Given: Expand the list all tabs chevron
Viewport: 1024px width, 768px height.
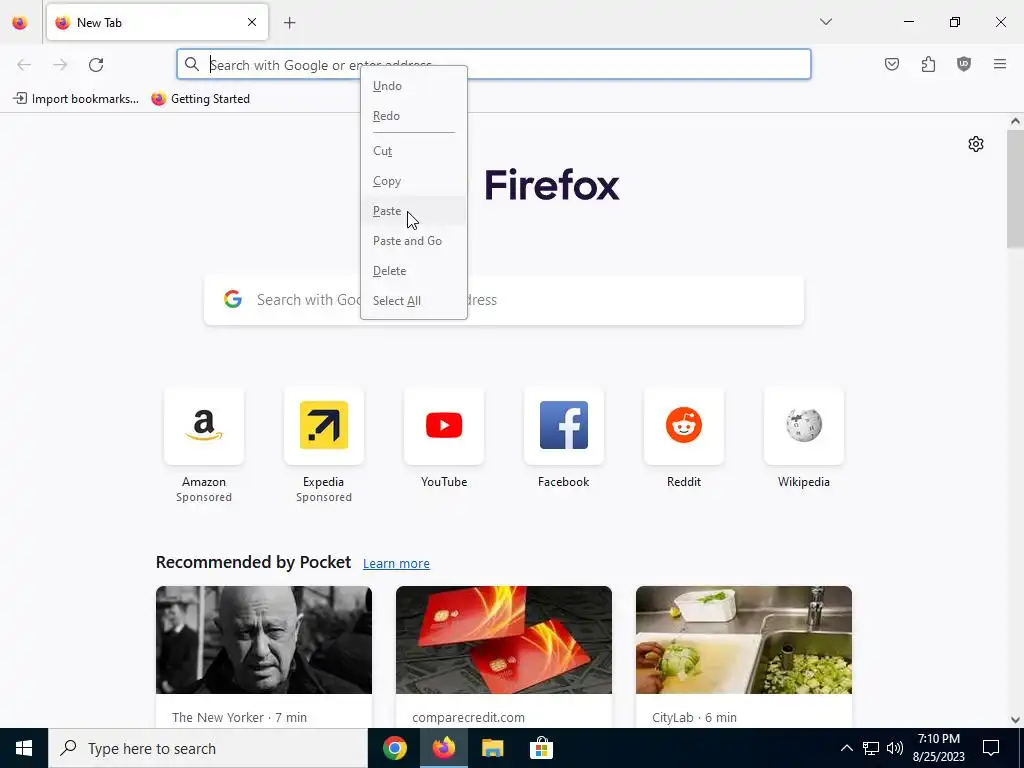Looking at the screenshot, I should pos(825,22).
